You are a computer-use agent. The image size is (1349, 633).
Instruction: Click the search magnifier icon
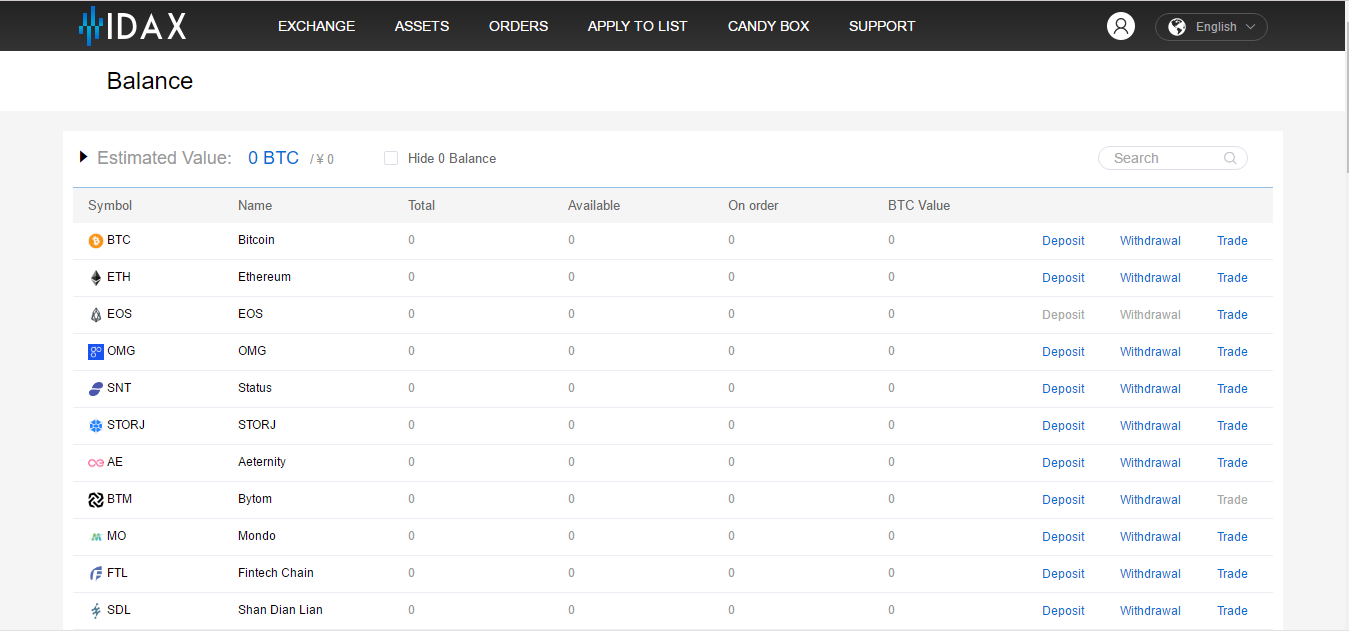[1230, 158]
